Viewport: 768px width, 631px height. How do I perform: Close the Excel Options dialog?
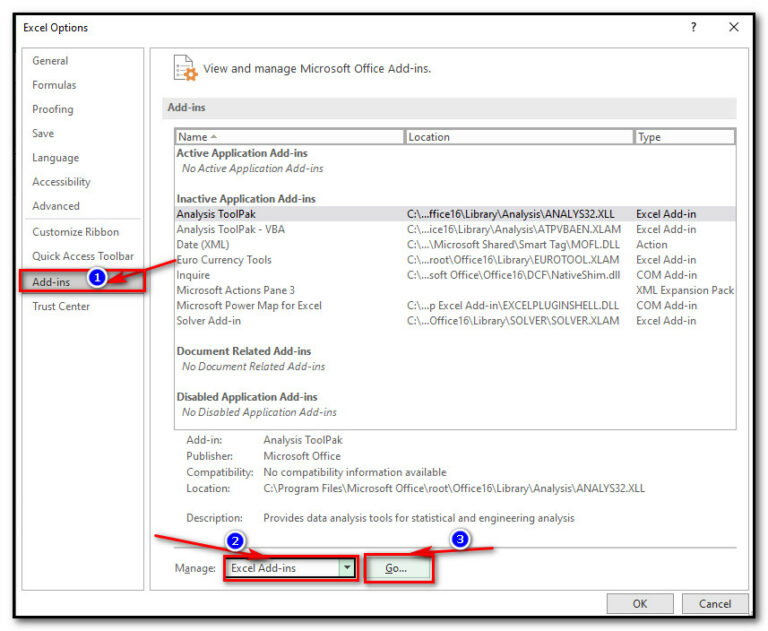coord(734,27)
